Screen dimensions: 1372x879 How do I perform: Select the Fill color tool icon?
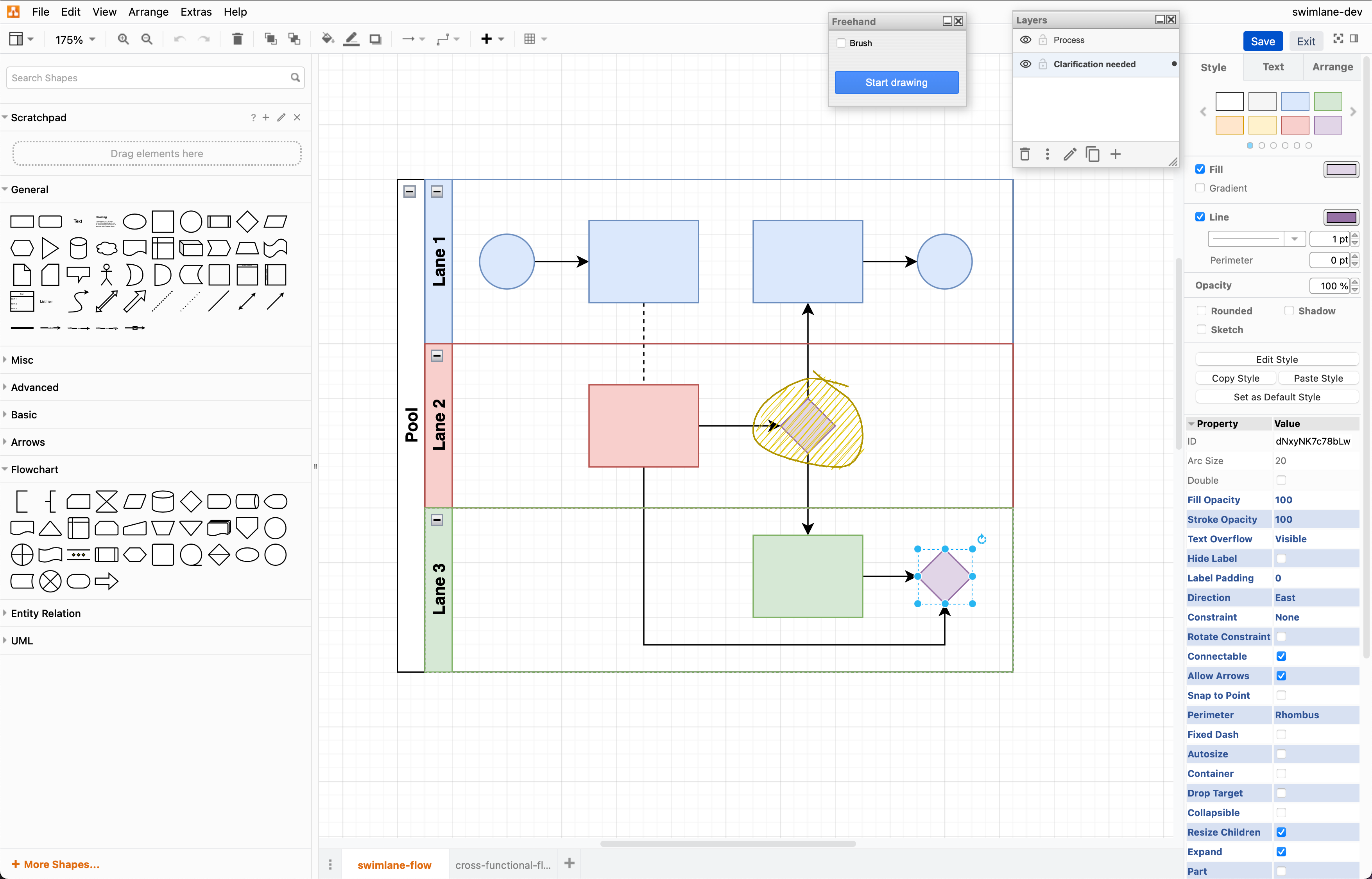point(327,38)
